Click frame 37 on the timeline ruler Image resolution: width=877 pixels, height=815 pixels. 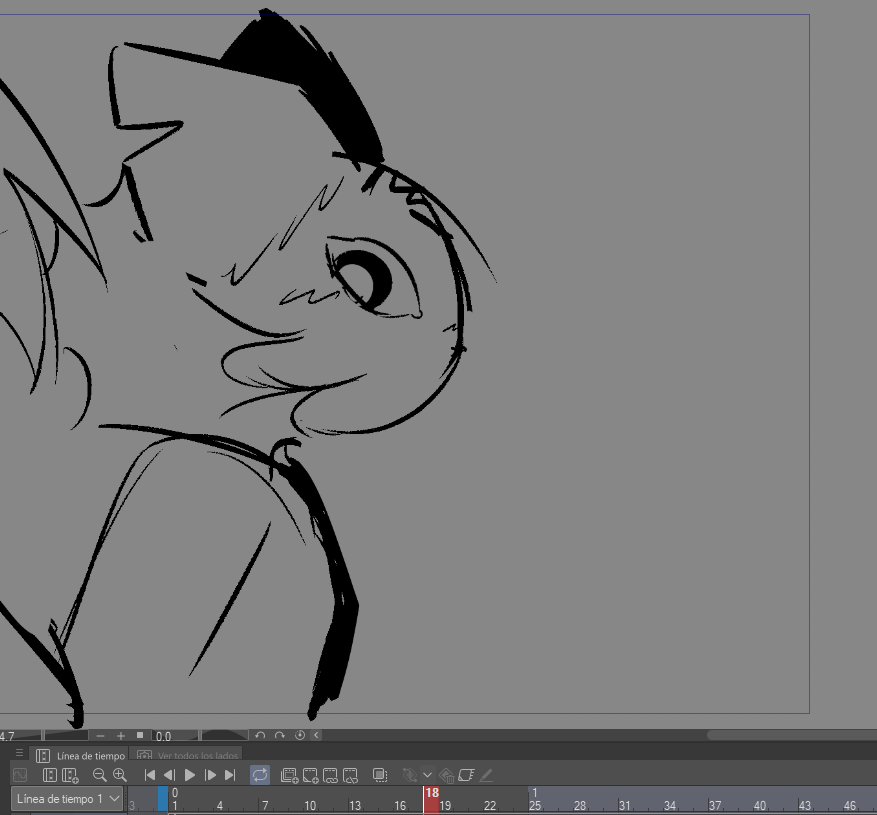(715, 805)
